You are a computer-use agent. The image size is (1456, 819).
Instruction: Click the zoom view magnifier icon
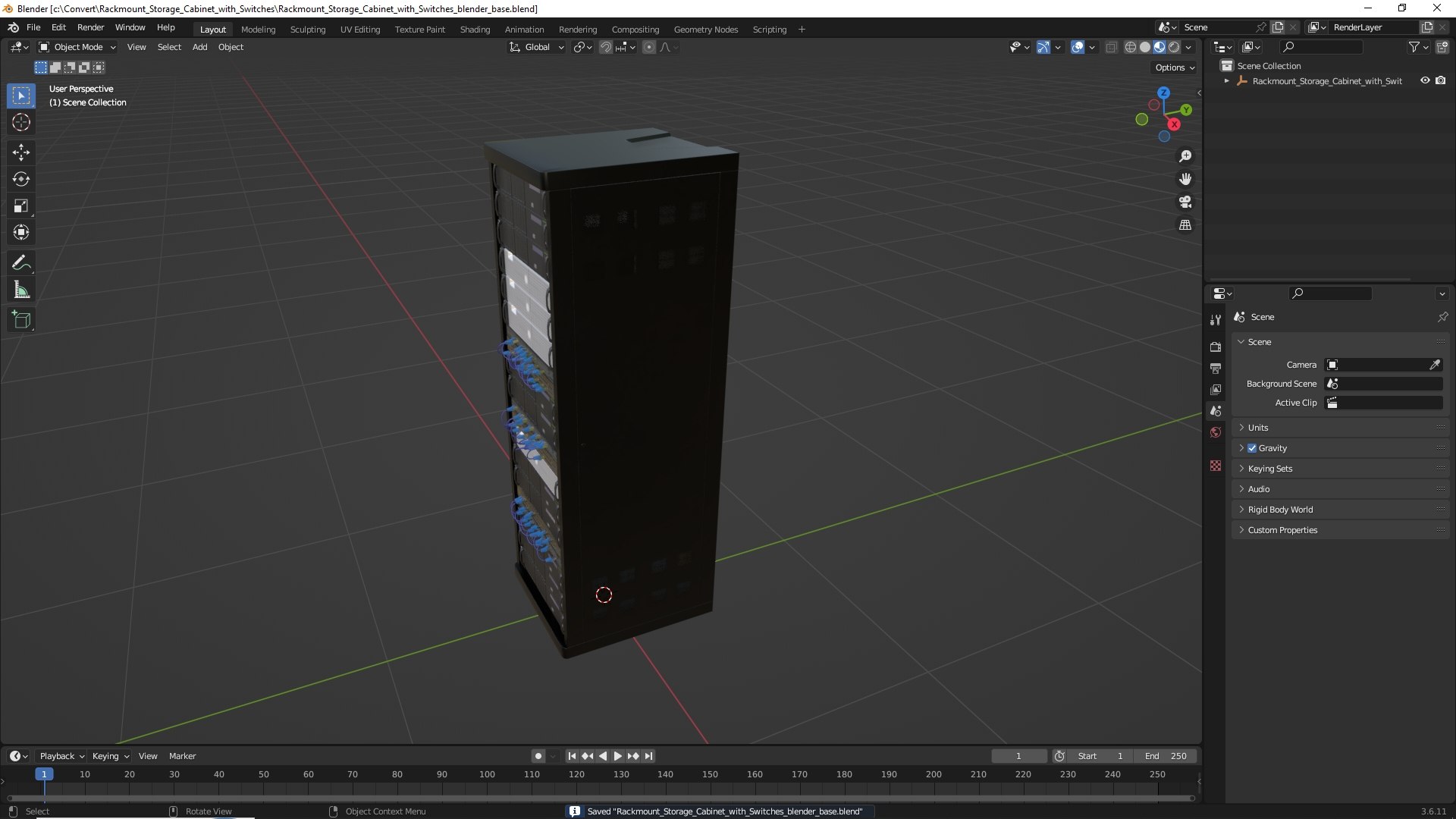[x=1185, y=156]
